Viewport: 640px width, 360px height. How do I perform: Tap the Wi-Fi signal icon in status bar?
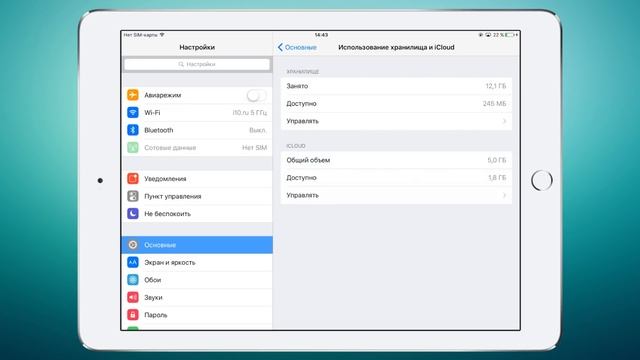(x=162, y=35)
